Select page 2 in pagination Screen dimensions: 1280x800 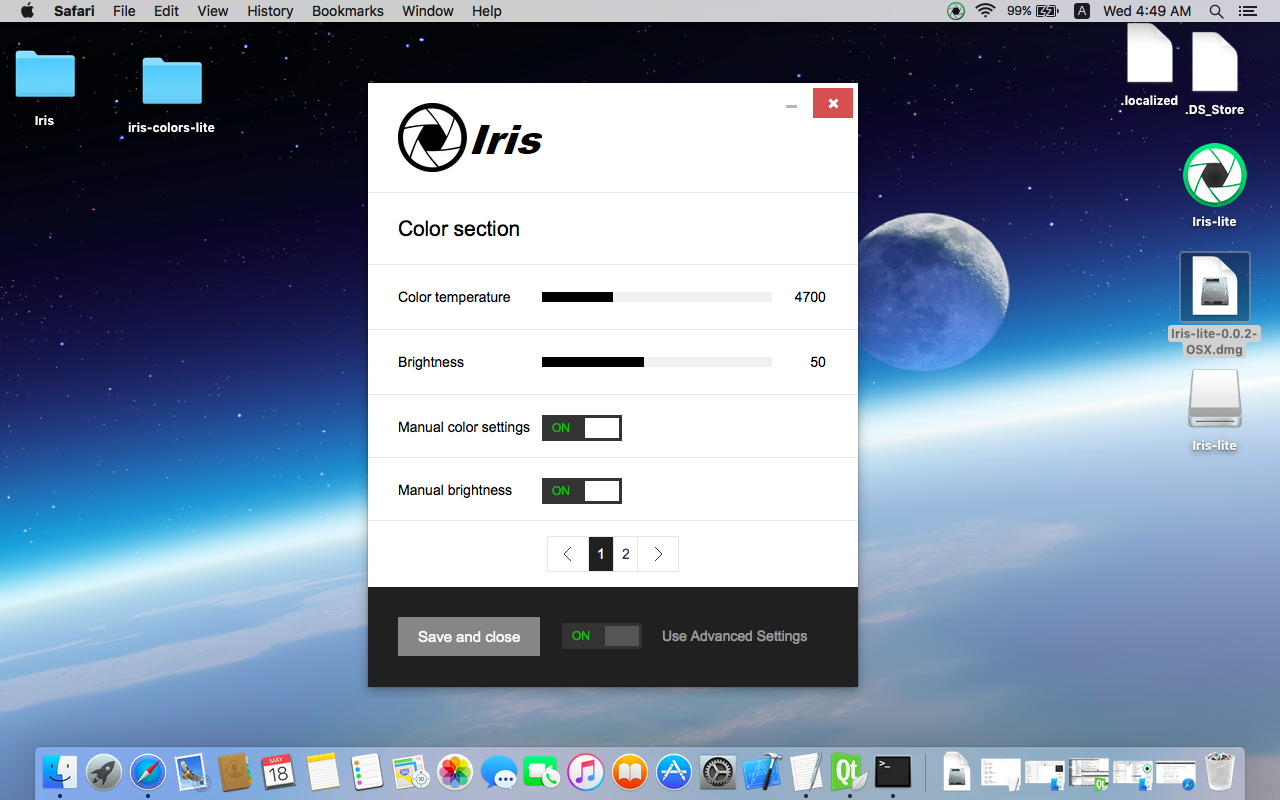pos(626,554)
